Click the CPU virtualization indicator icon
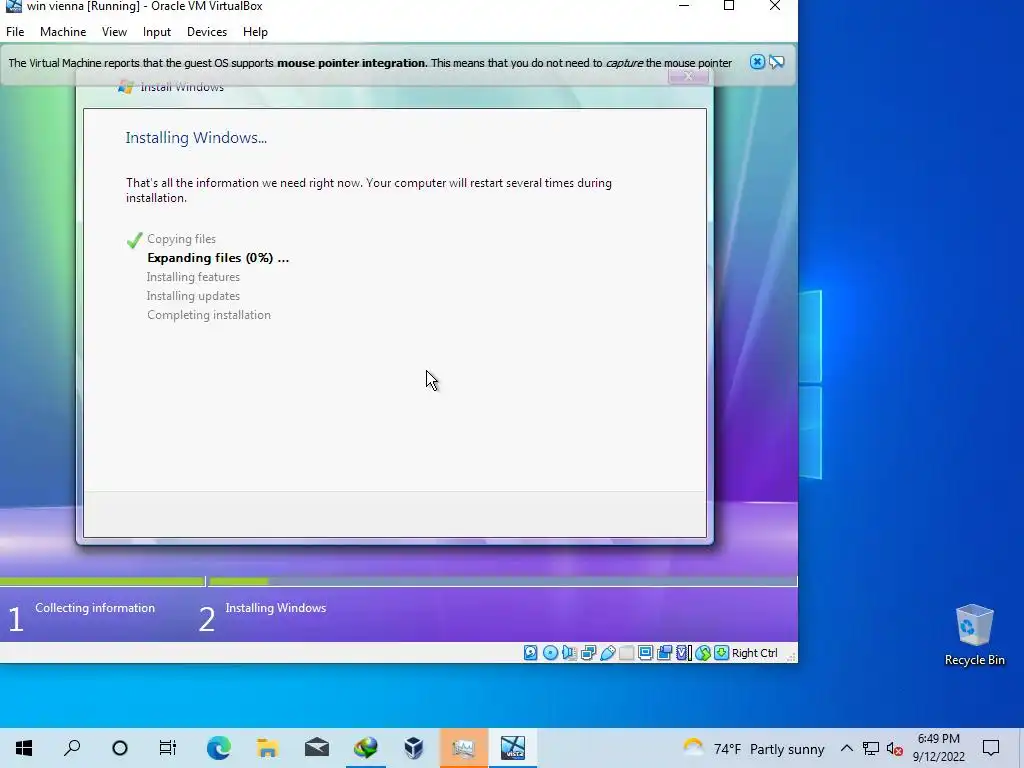This screenshot has height=768, width=1024. point(684,652)
